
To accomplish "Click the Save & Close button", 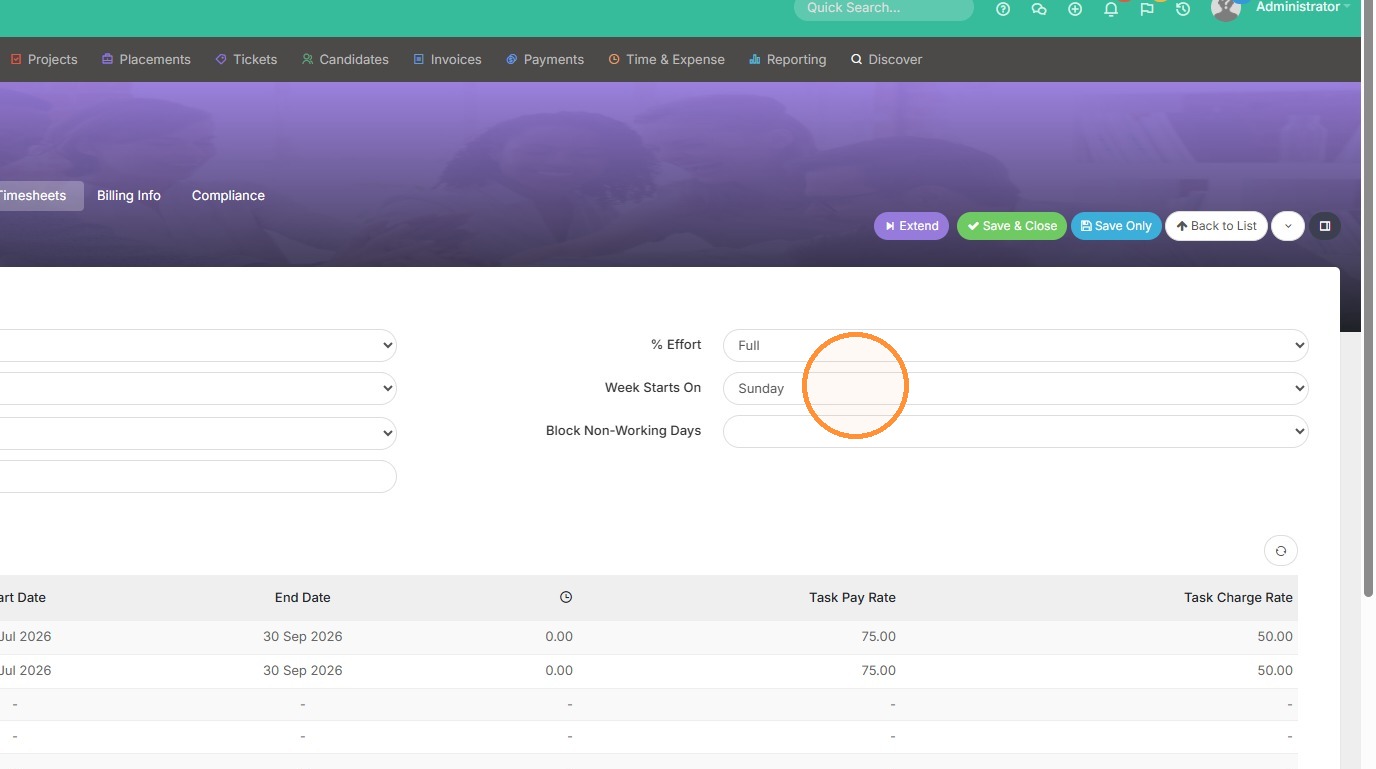I will pos(1012,226).
